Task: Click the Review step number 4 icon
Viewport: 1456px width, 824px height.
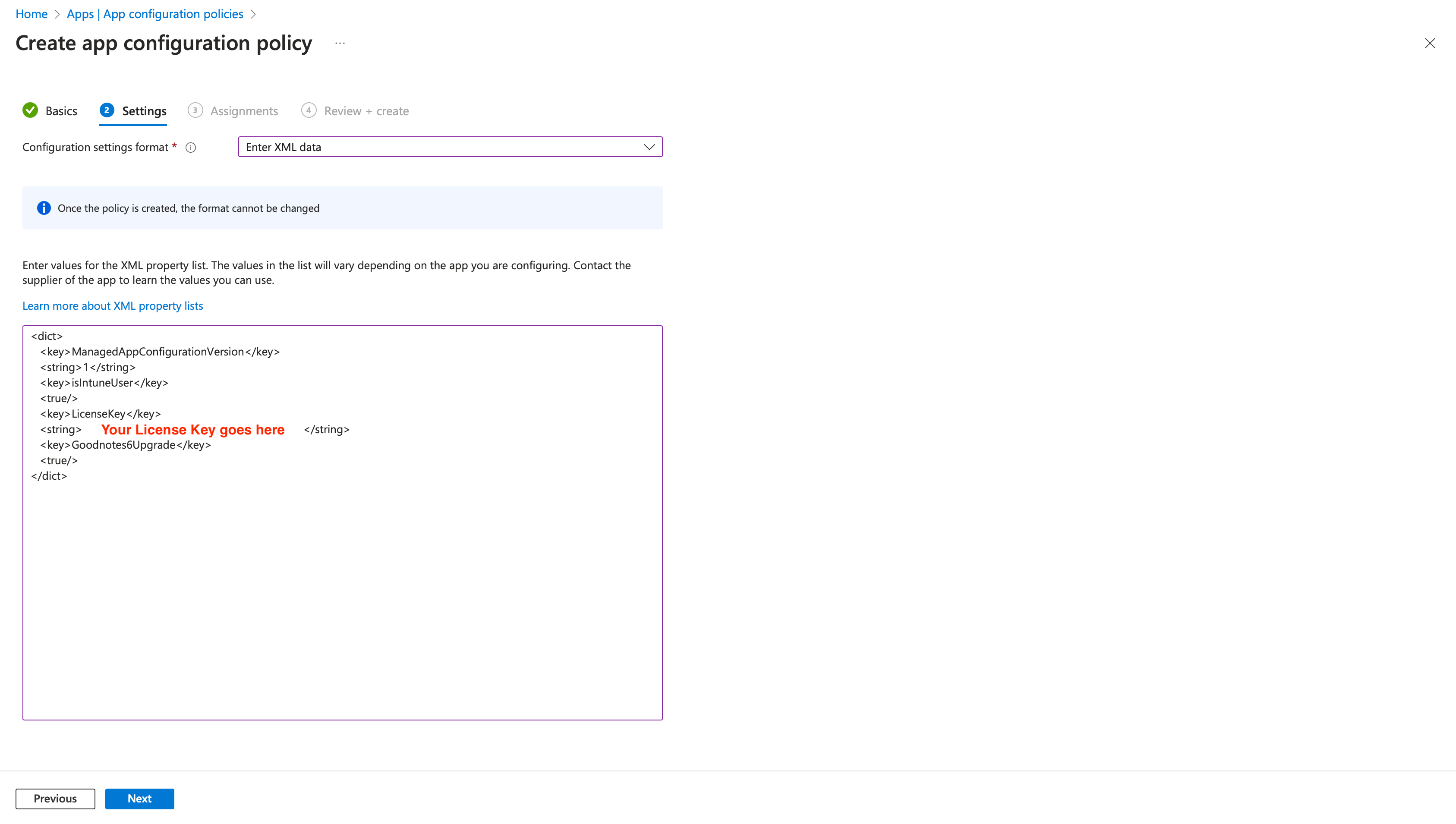Action: (309, 110)
